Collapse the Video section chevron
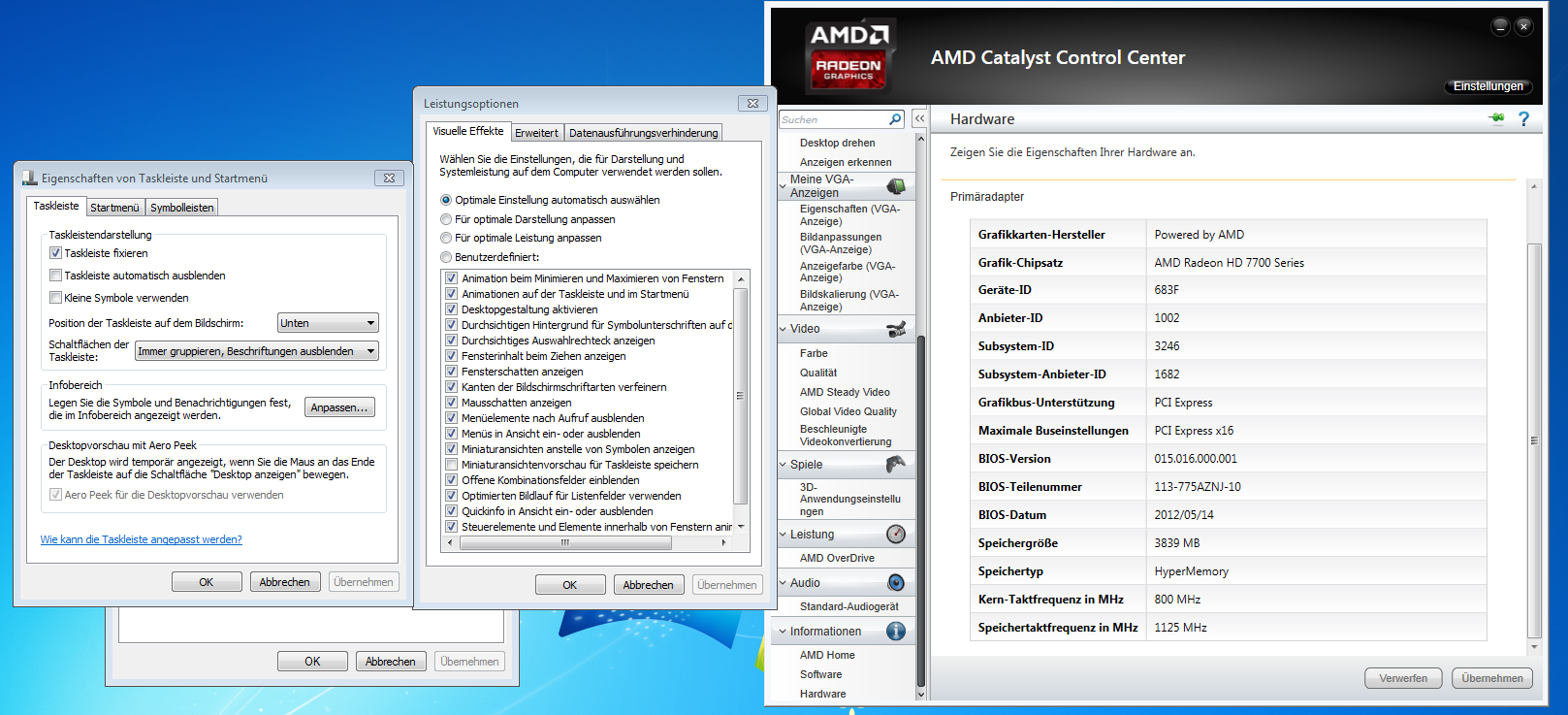The image size is (1568, 715). click(x=784, y=329)
